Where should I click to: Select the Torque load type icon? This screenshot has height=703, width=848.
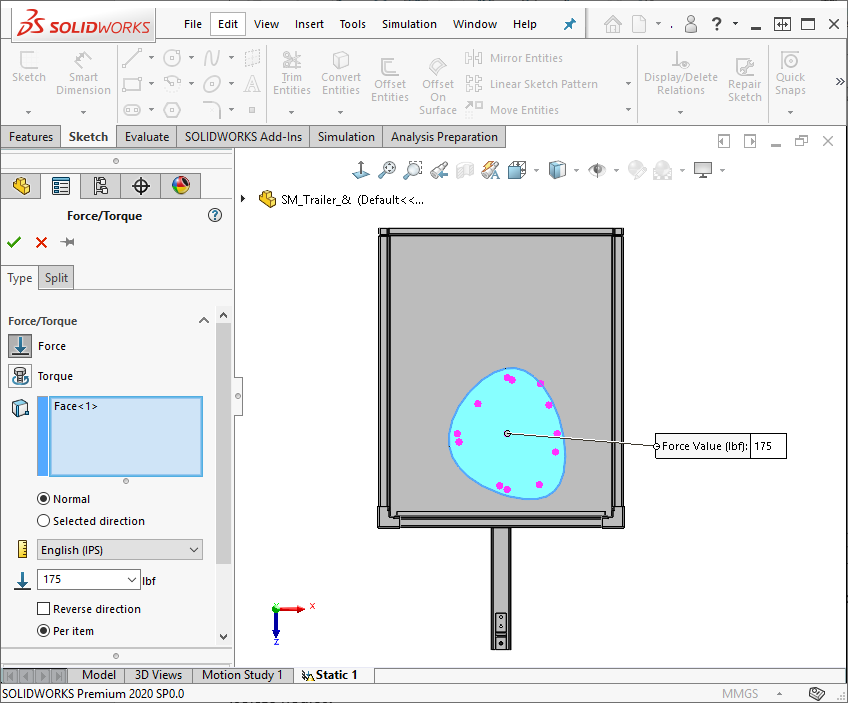[x=20, y=376]
